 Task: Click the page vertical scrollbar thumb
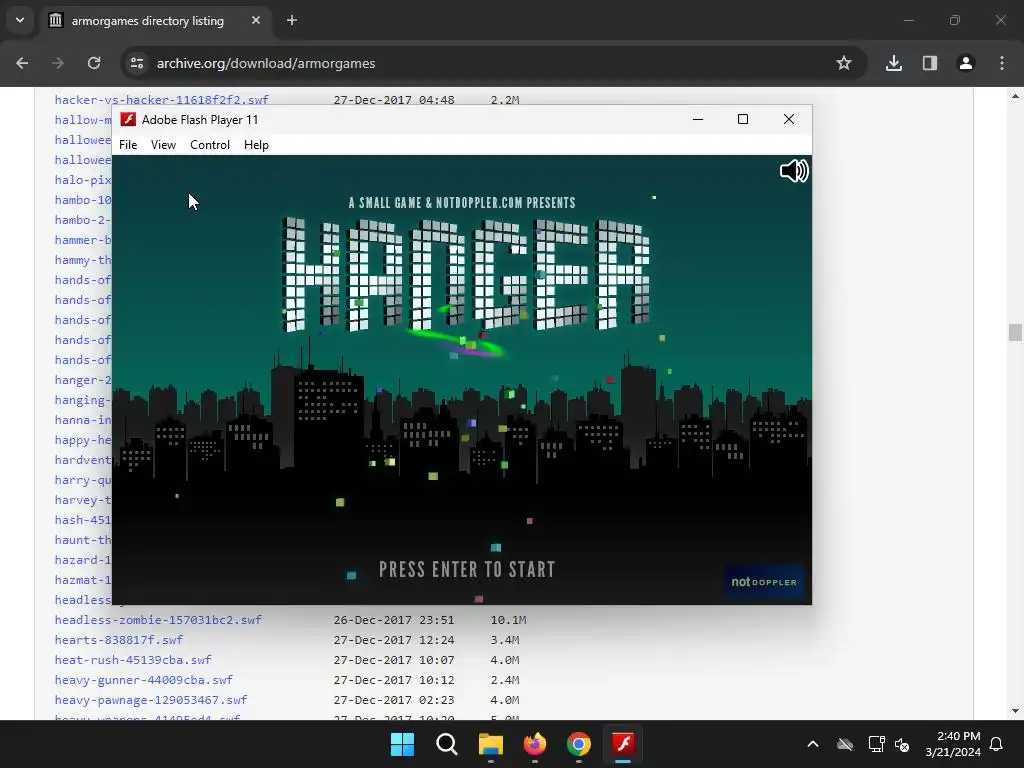click(1015, 332)
